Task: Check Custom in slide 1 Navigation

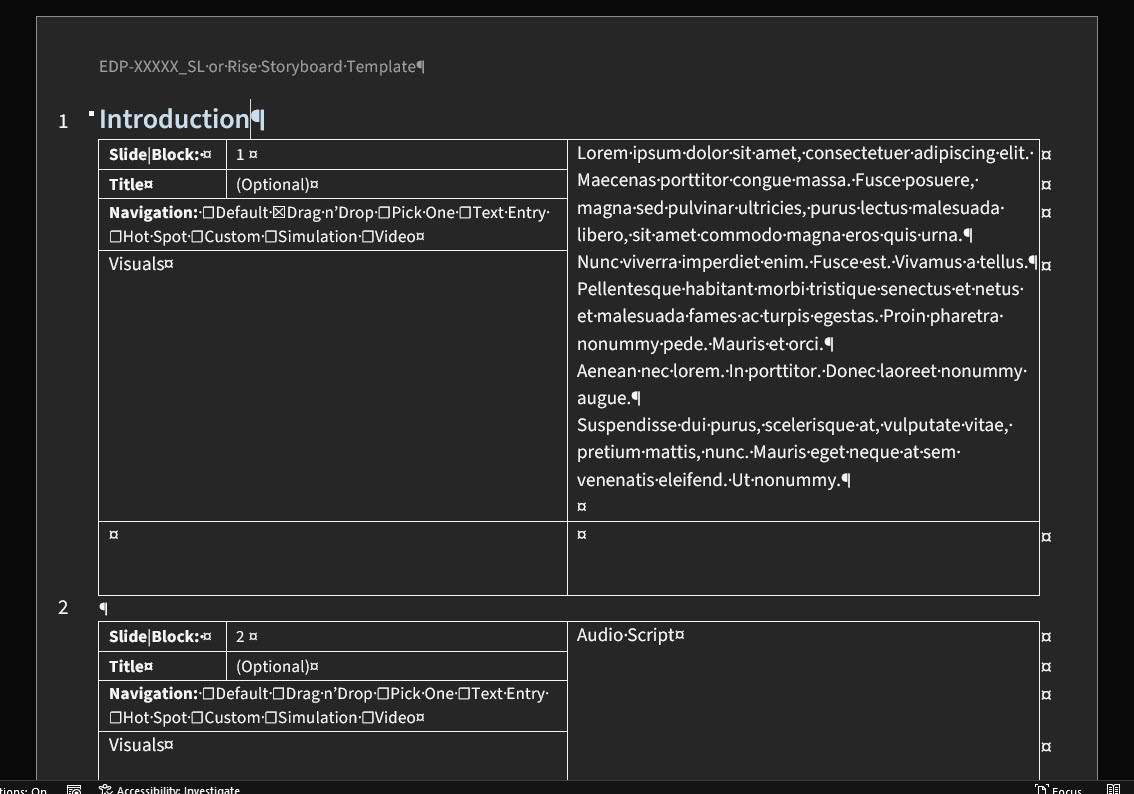Action: pos(197,236)
